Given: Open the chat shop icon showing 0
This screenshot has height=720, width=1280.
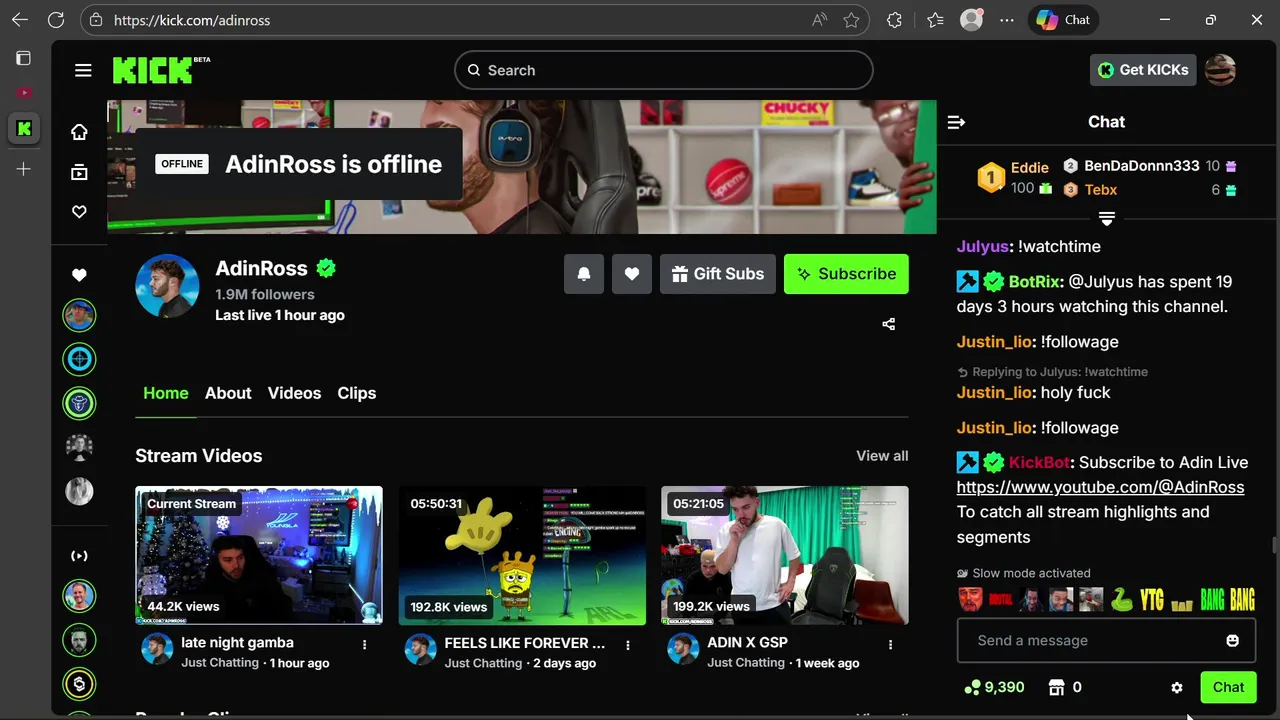Looking at the screenshot, I should [x=1064, y=687].
